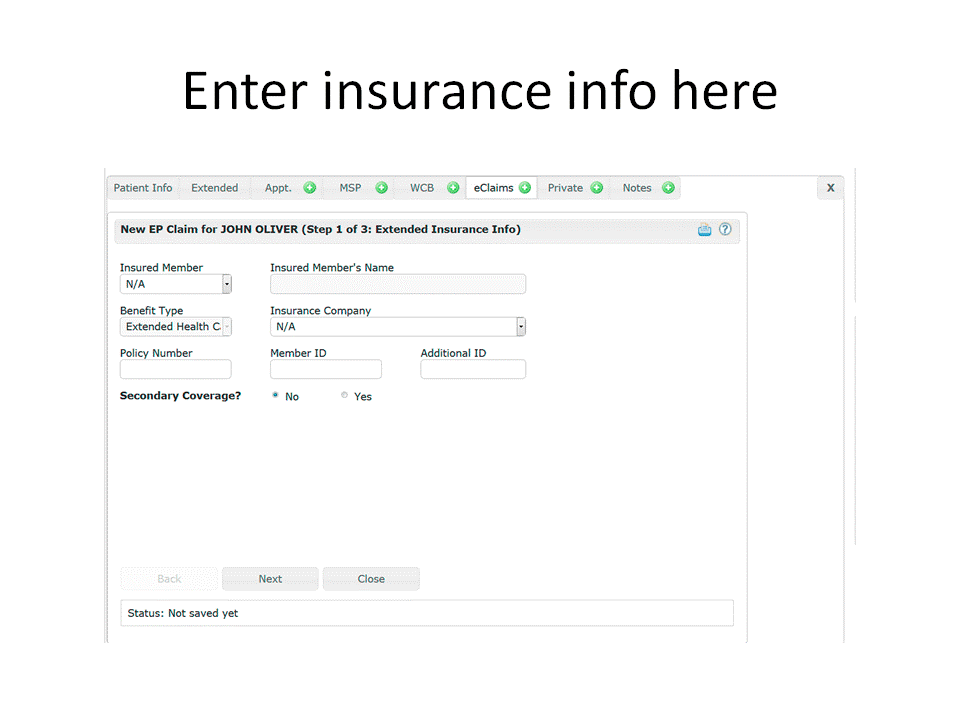The image size is (960, 720).
Task: Open the Insured Member dropdown
Action: coord(227,284)
